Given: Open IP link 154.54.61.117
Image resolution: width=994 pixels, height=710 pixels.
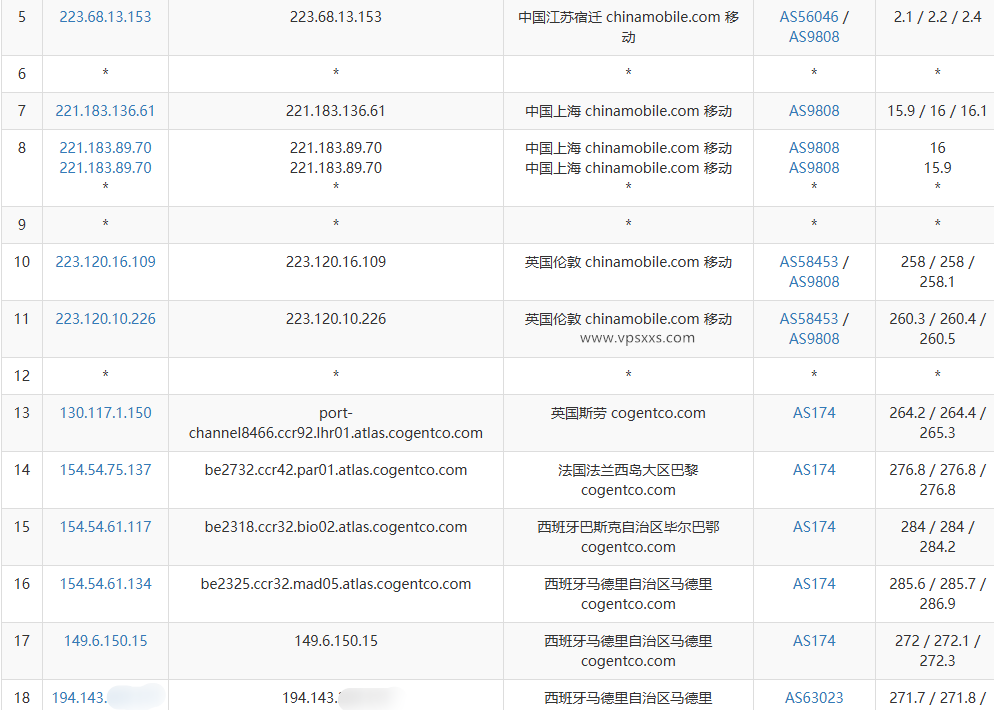Looking at the screenshot, I should click(x=105, y=527).
